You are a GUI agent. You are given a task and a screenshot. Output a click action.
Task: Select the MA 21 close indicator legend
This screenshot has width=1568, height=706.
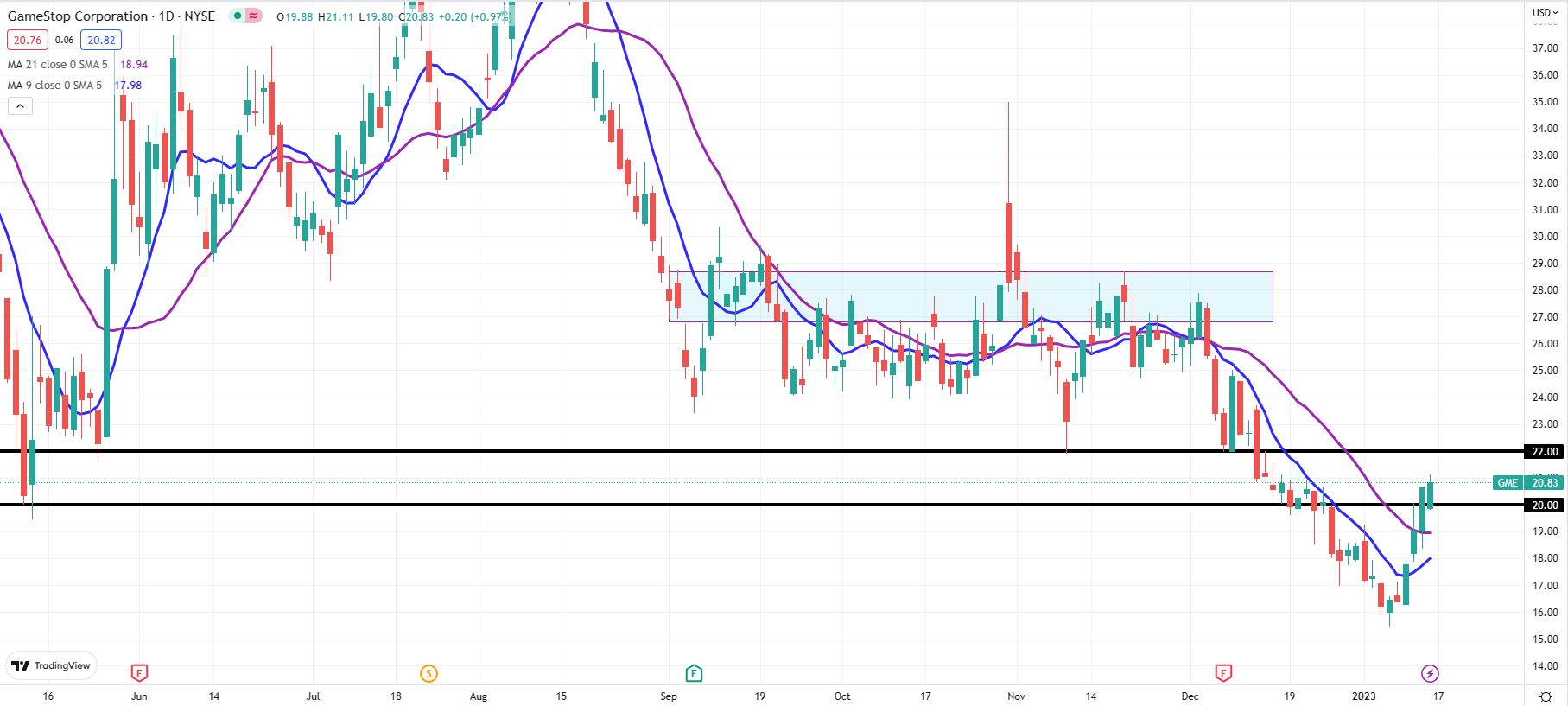tap(58, 65)
